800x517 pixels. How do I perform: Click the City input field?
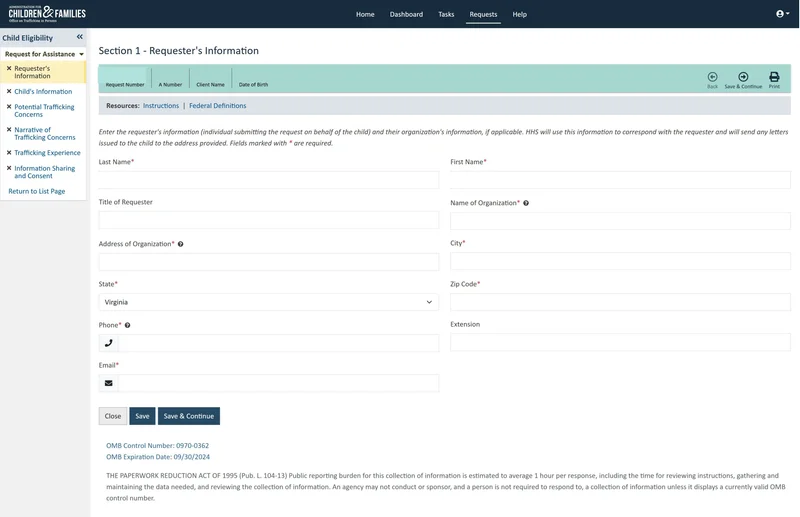(620, 261)
